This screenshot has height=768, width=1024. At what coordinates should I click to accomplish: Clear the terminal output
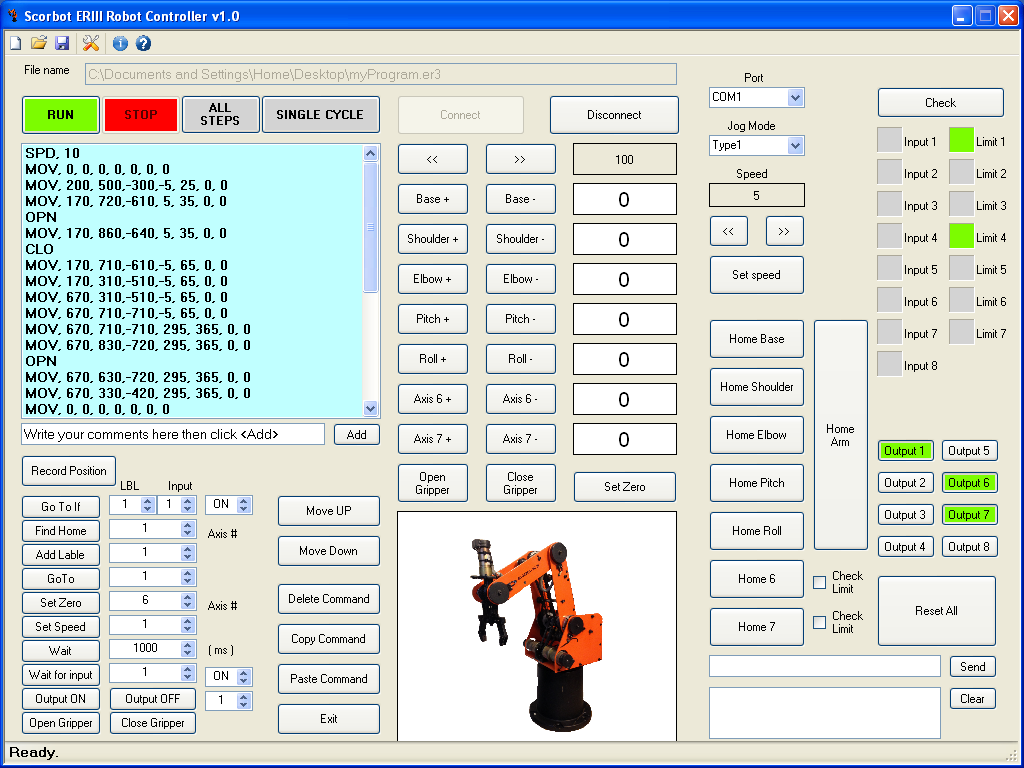(973, 699)
